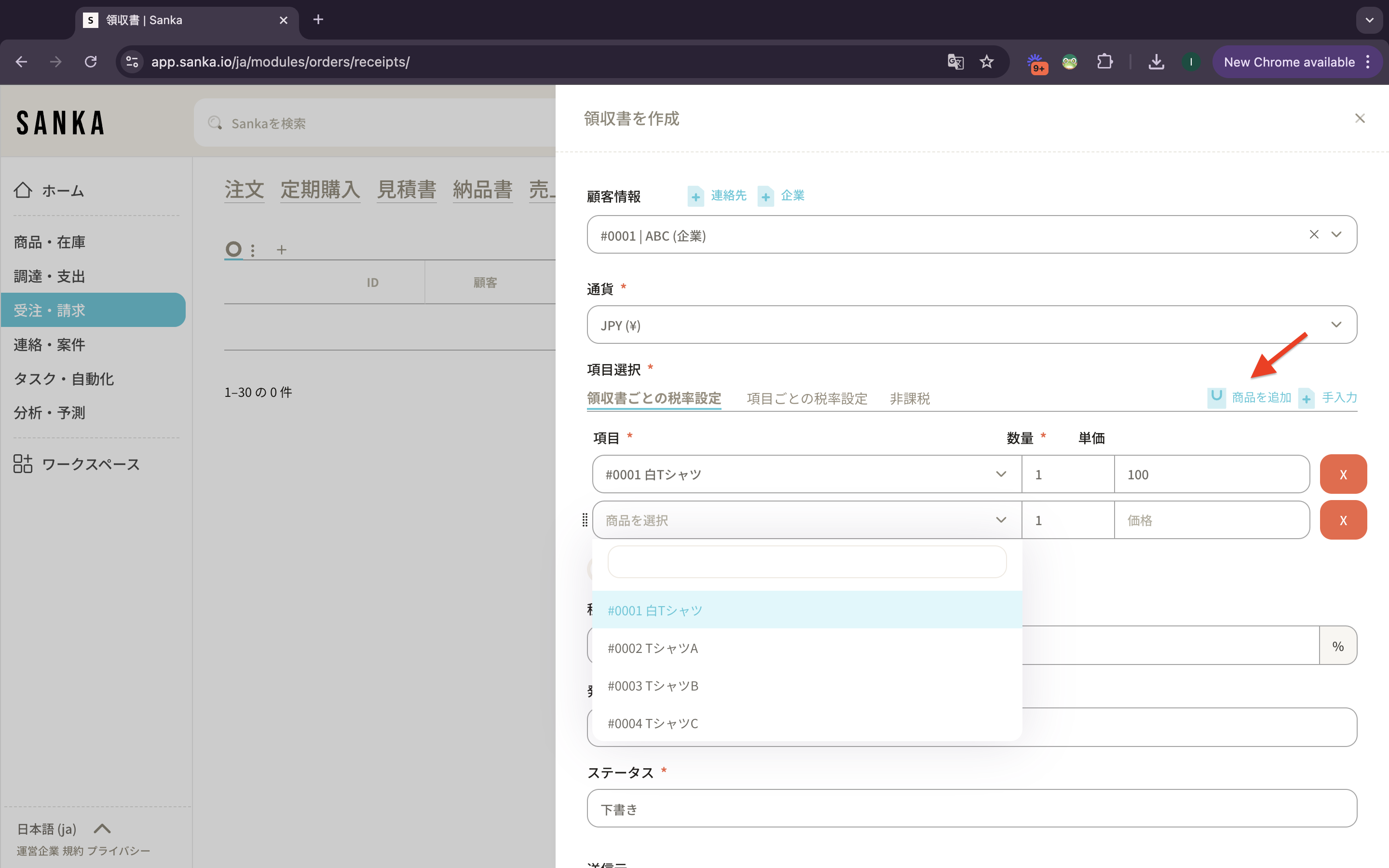Switch to 項目ごとの税率設定 tab
The image size is (1389, 868).
[x=806, y=398]
